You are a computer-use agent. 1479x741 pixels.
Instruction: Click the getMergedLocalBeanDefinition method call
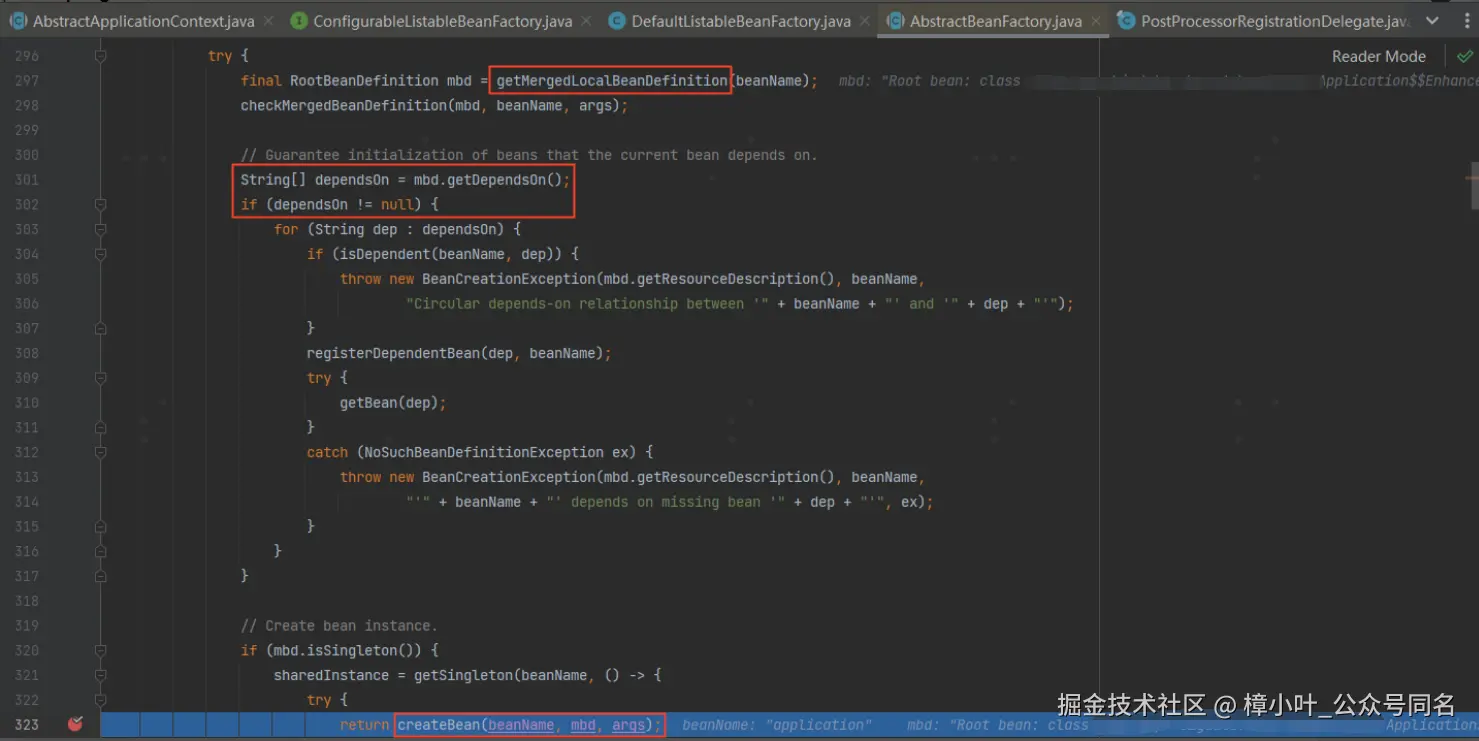click(x=612, y=81)
